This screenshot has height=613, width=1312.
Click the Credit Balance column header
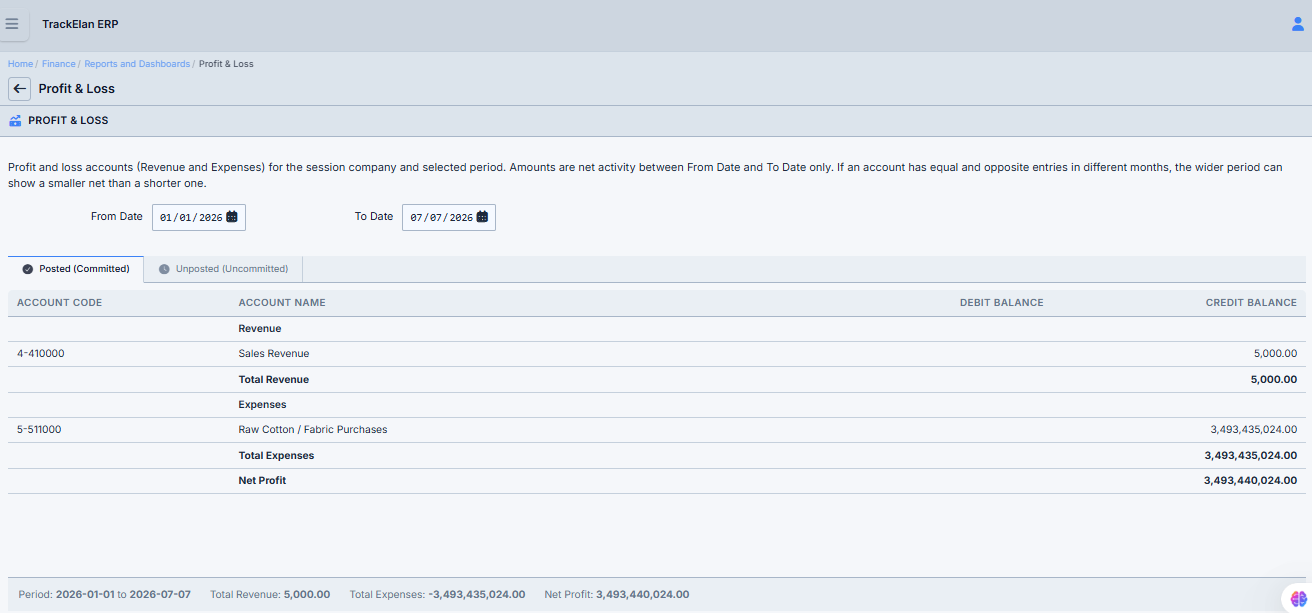point(1251,302)
